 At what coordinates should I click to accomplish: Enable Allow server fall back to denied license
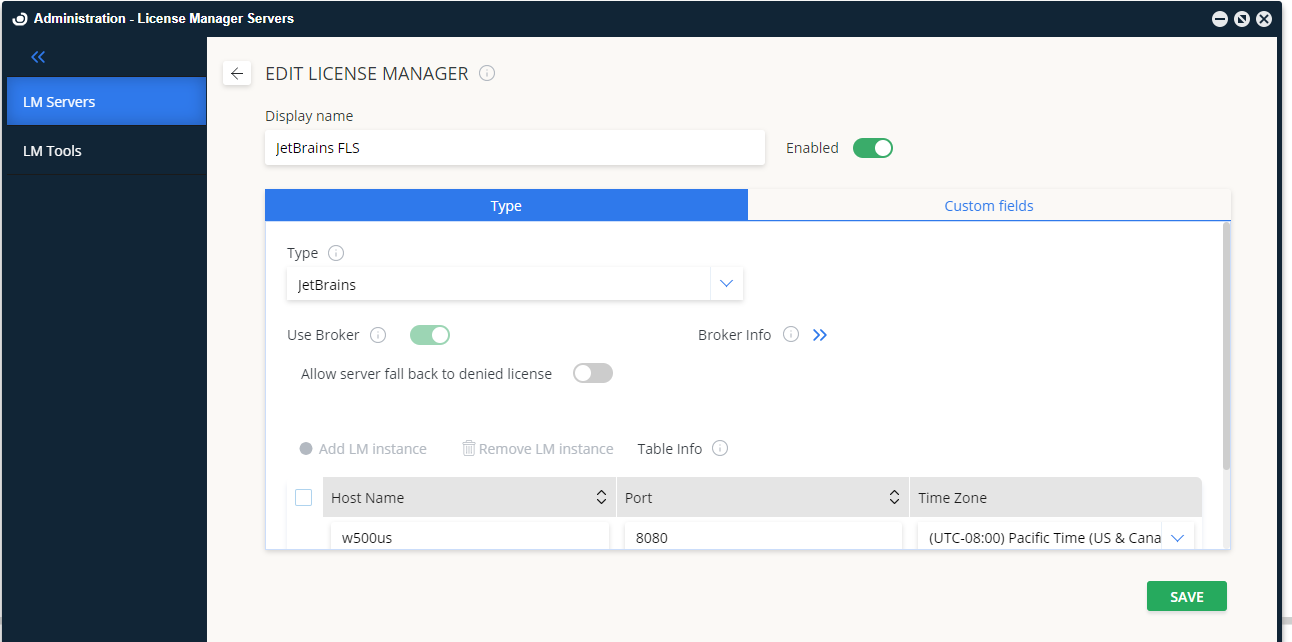[592, 372]
